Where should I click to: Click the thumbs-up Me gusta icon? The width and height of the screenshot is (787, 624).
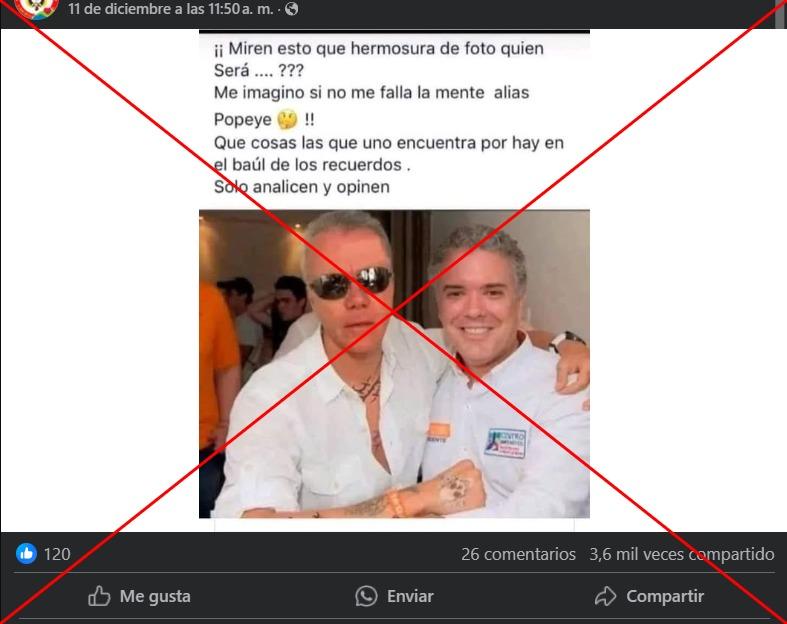coord(99,596)
